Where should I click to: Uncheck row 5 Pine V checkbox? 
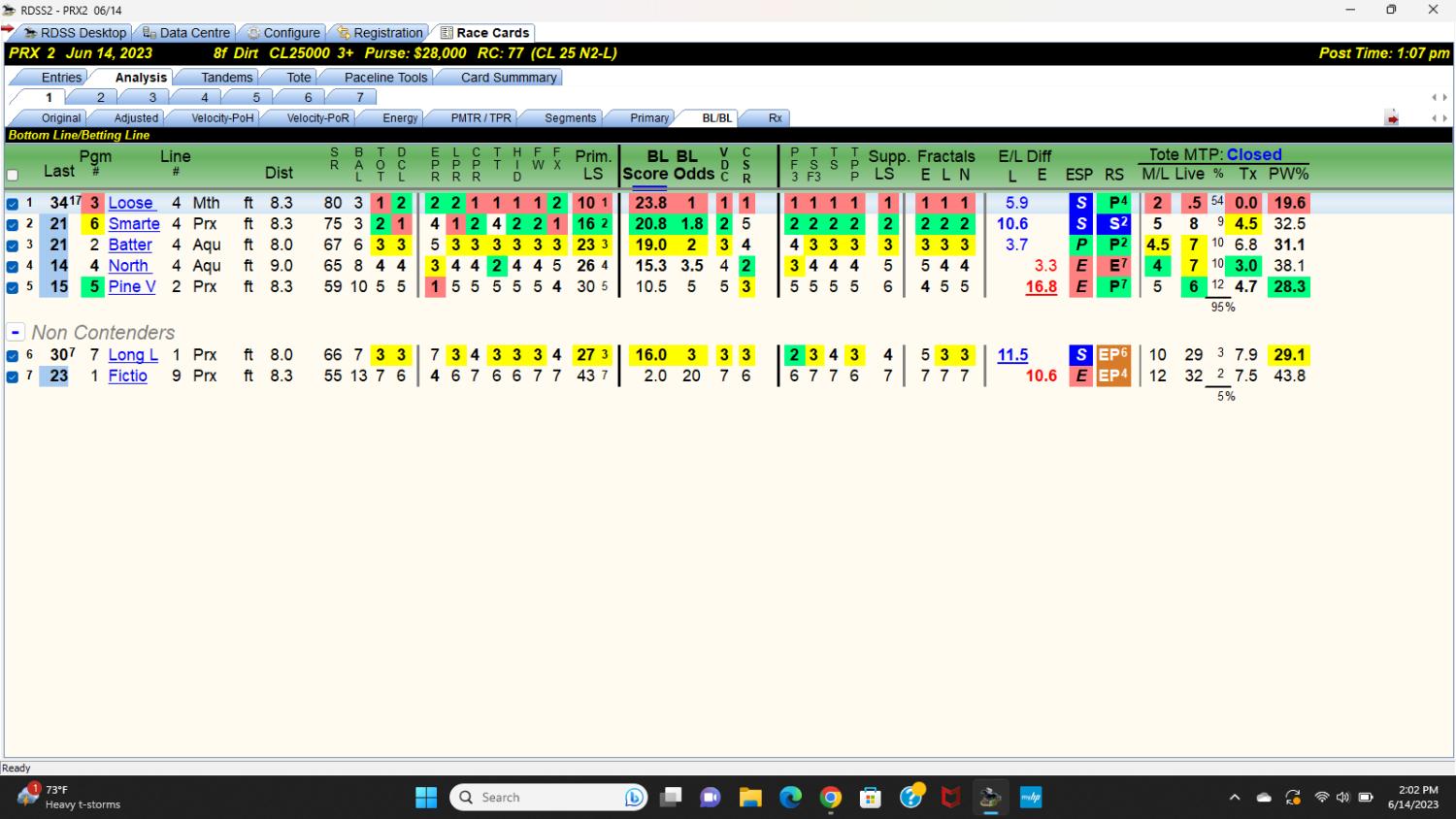pyautogui.click(x=13, y=287)
